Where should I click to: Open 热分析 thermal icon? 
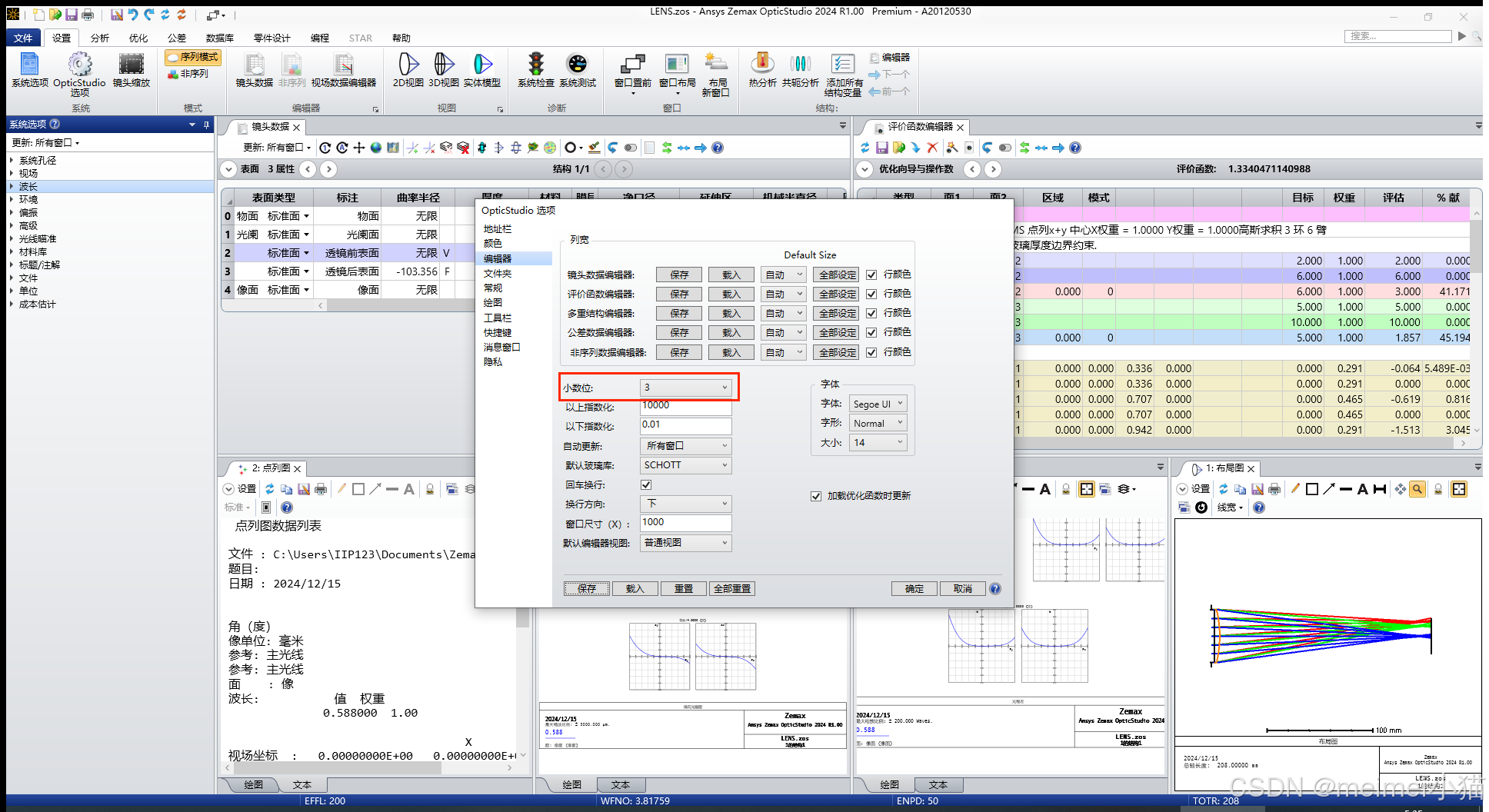pyautogui.click(x=762, y=70)
